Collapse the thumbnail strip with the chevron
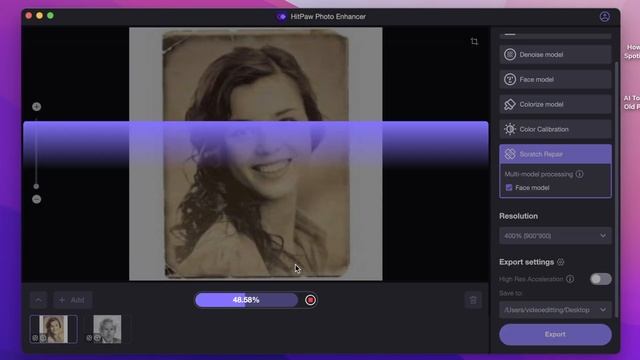This screenshot has height=360, width=640. (38, 300)
